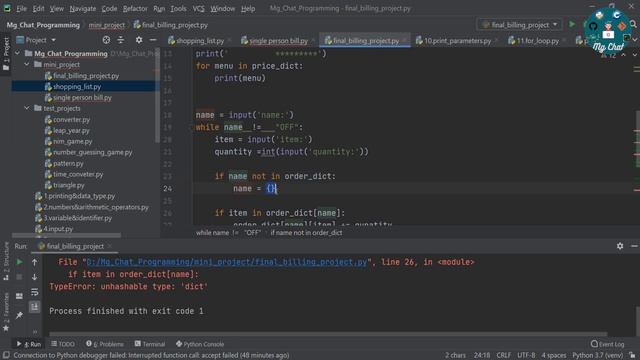Open Run panel settings gear
Viewport: 640px width, 360px height.
coord(620,246)
